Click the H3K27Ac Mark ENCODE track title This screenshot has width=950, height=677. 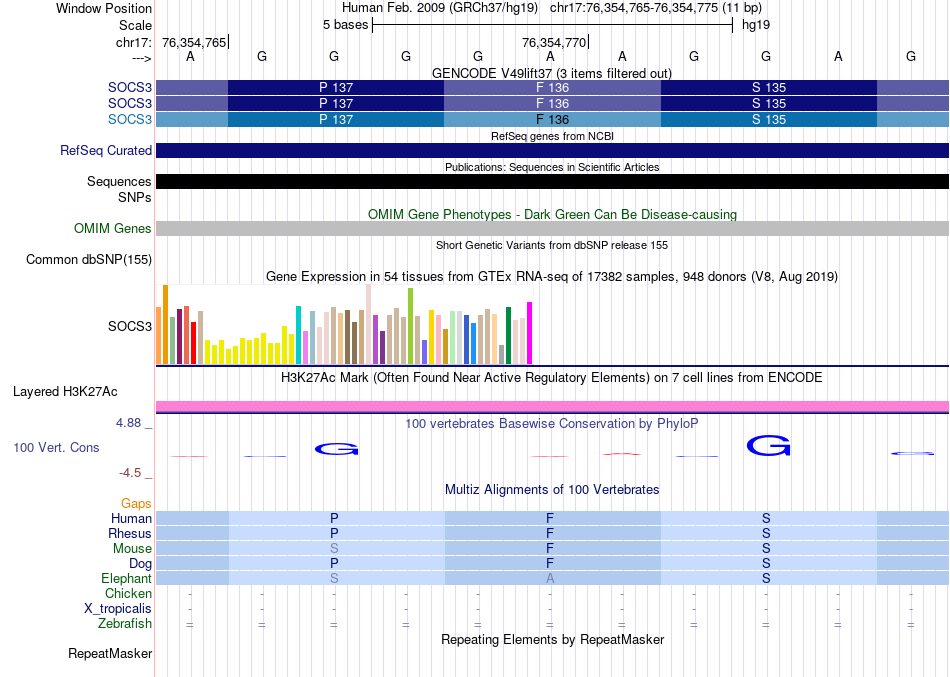point(552,378)
